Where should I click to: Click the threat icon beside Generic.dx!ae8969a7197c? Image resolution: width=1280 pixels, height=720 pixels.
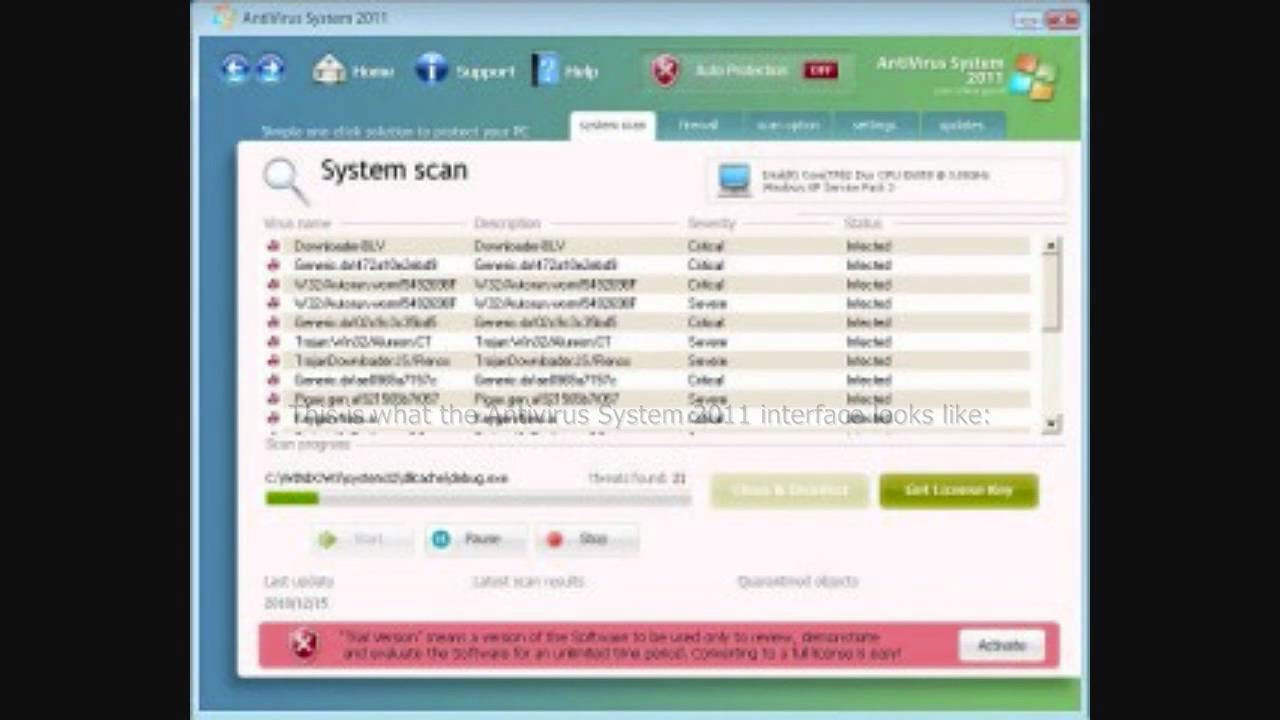[273, 380]
